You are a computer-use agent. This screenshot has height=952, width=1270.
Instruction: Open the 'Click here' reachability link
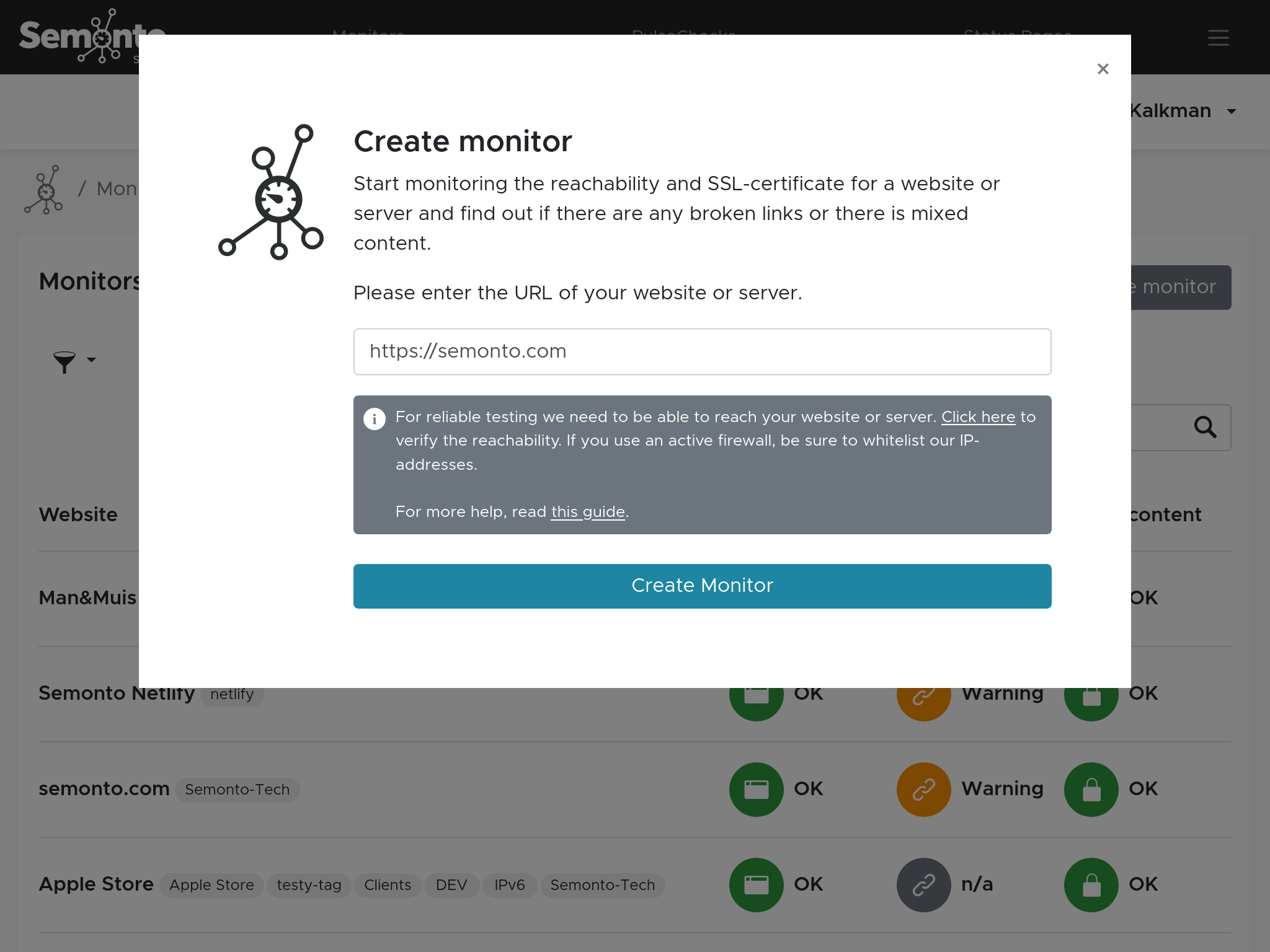(978, 417)
